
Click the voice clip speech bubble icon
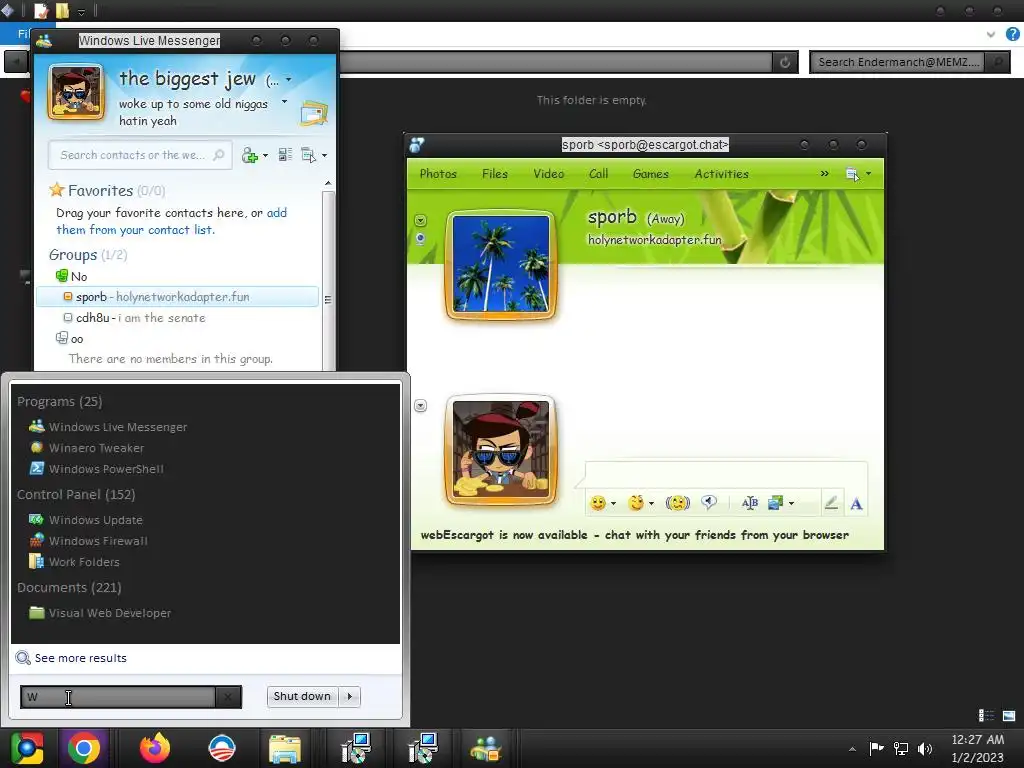coord(709,502)
